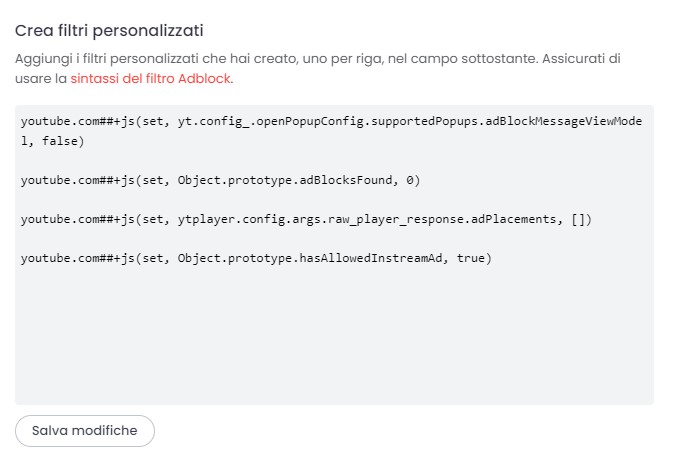Click 'Object.prototype.adBlocksFound' text
Screen dimensions: 673x472
tap(285, 180)
